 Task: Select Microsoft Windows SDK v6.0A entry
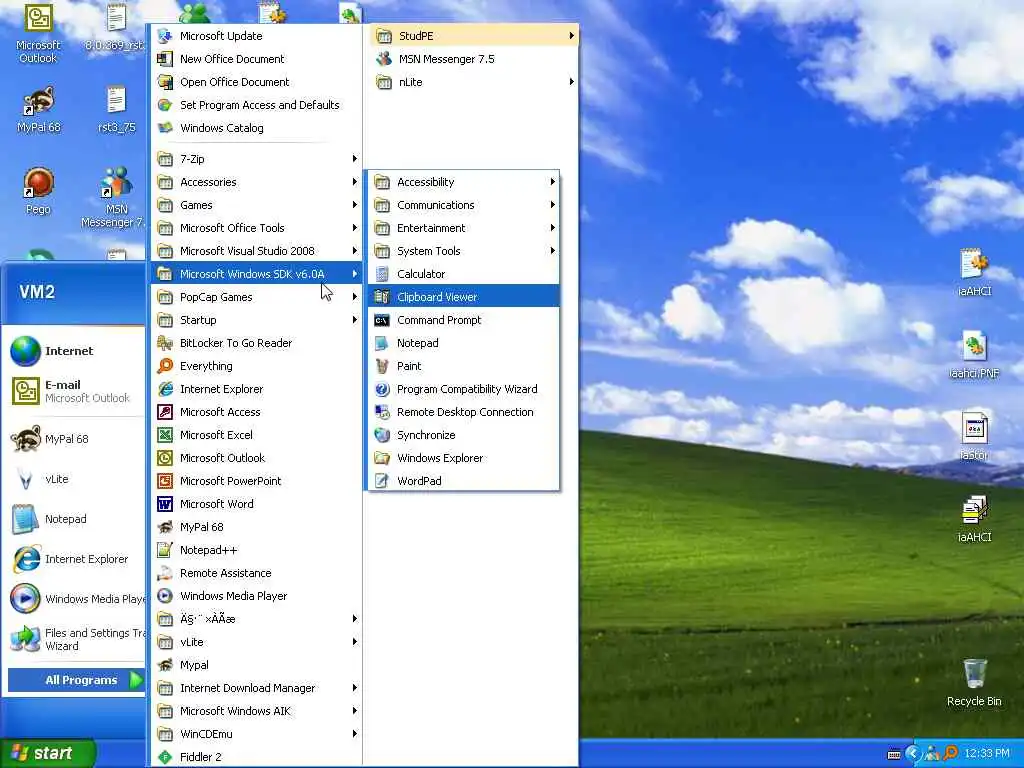click(257, 274)
